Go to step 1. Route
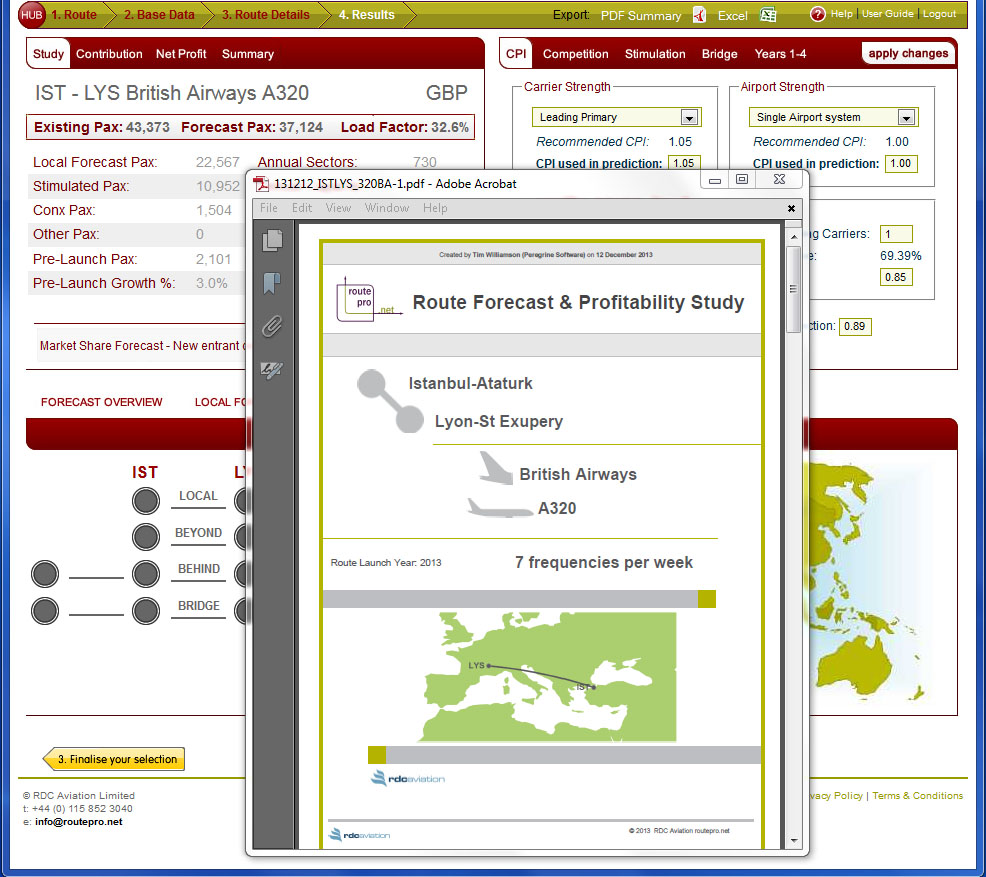The height and width of the screenshot is (877, 986). point(74,14)
